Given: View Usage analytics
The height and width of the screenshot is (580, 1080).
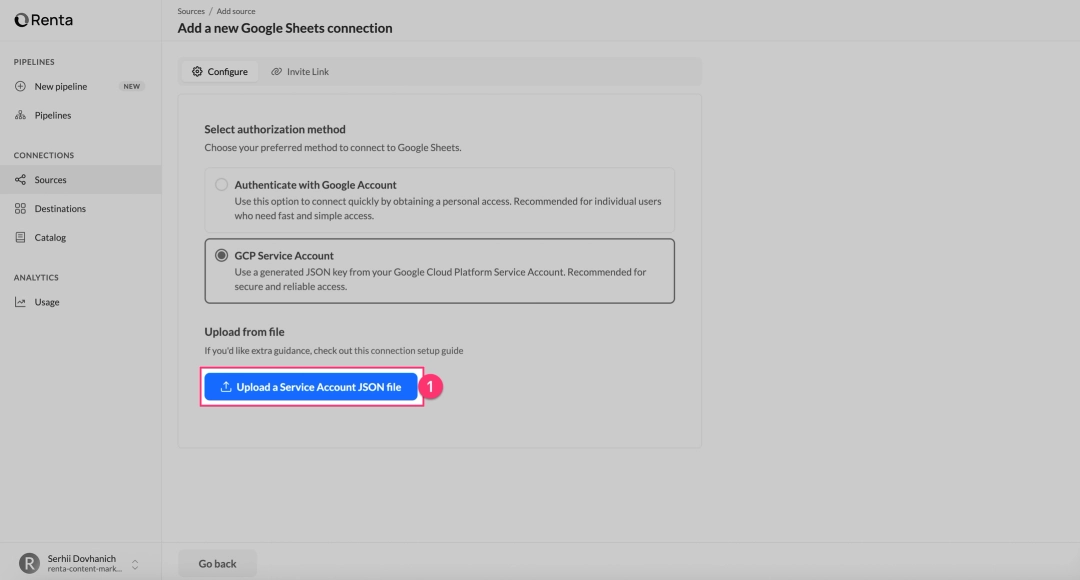Looking at the screenshot, I should [47, 301].
